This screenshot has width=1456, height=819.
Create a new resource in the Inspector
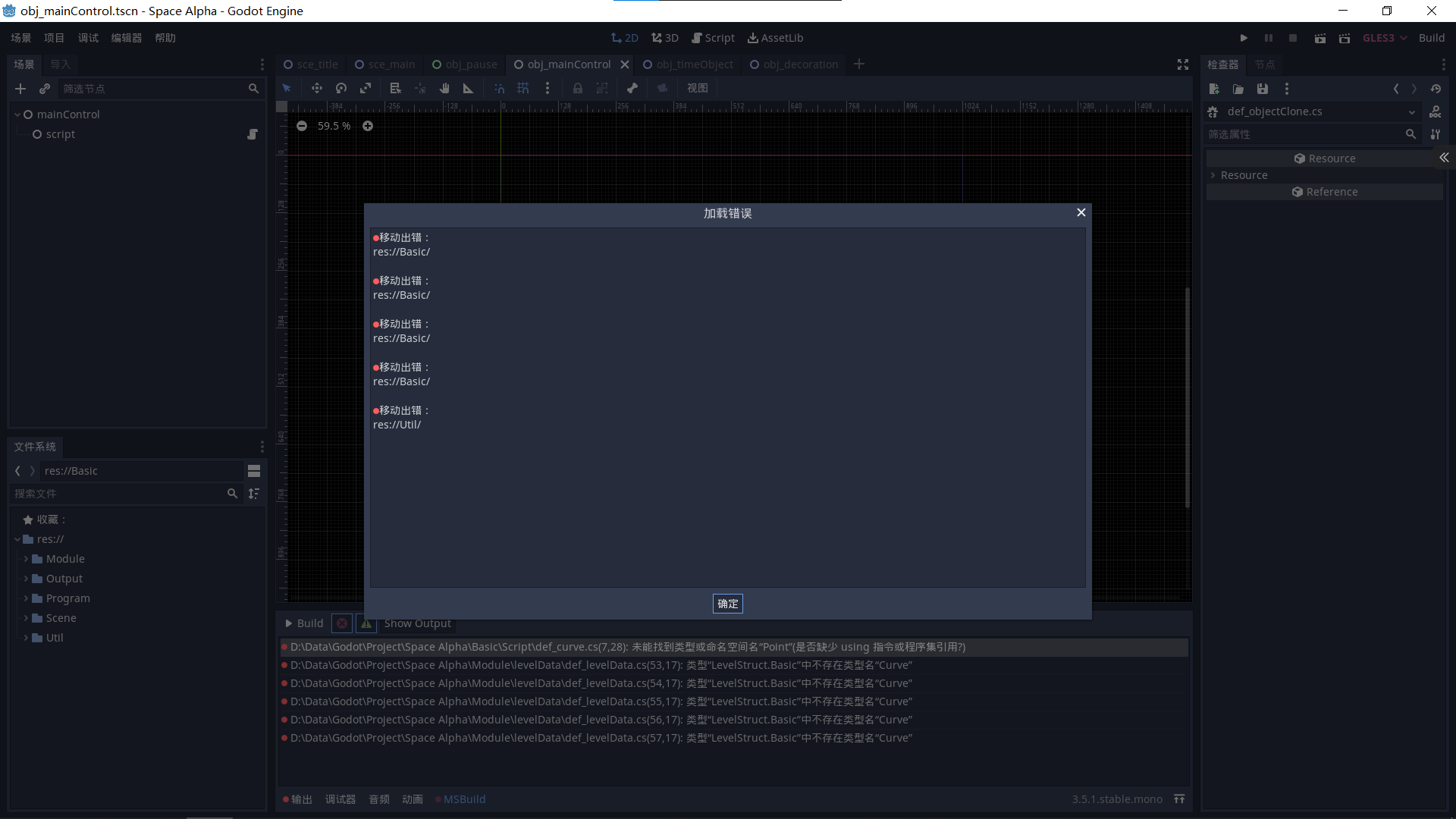pos(1214,89)
